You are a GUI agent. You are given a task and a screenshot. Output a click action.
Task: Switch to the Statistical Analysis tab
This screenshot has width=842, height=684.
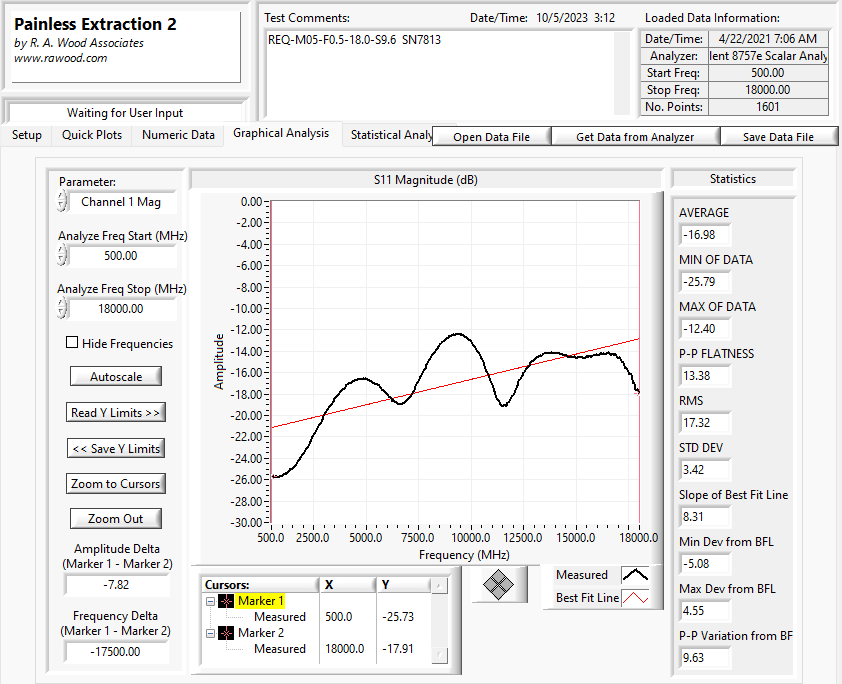point(391,135)
